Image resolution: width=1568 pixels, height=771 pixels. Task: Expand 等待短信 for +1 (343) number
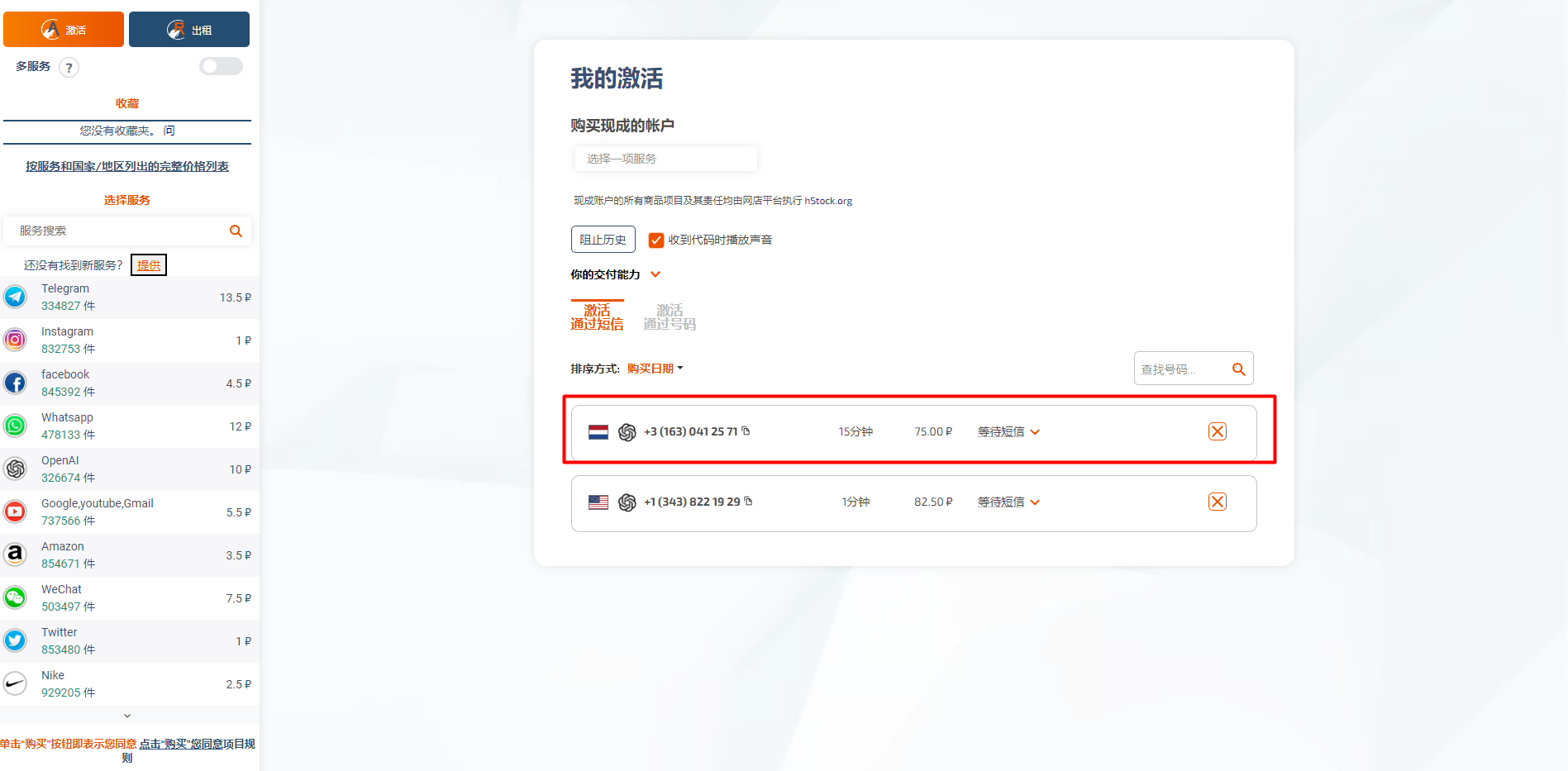point(1008,502)
